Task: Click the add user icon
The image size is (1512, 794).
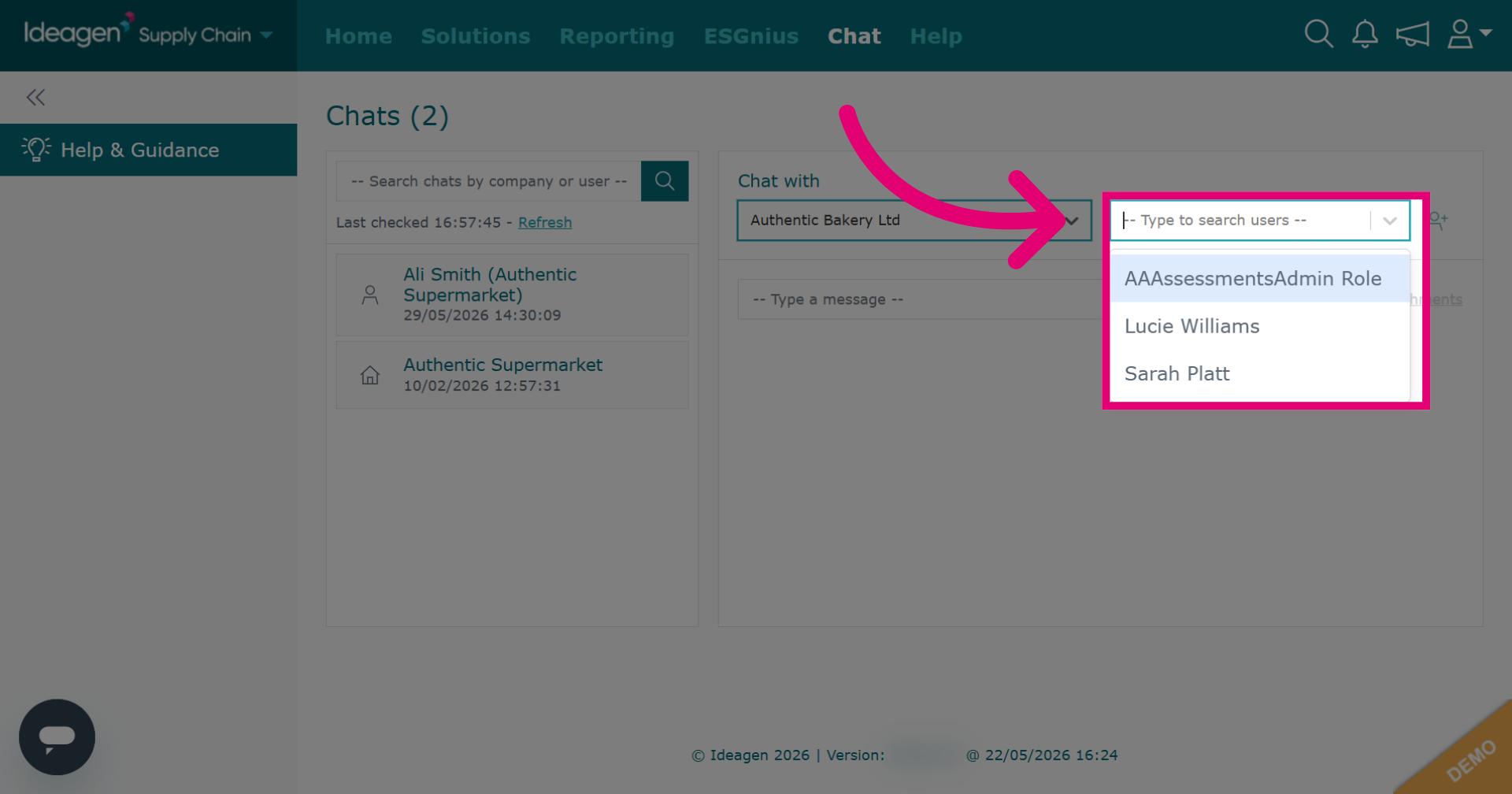Action: coord(1438,221)
